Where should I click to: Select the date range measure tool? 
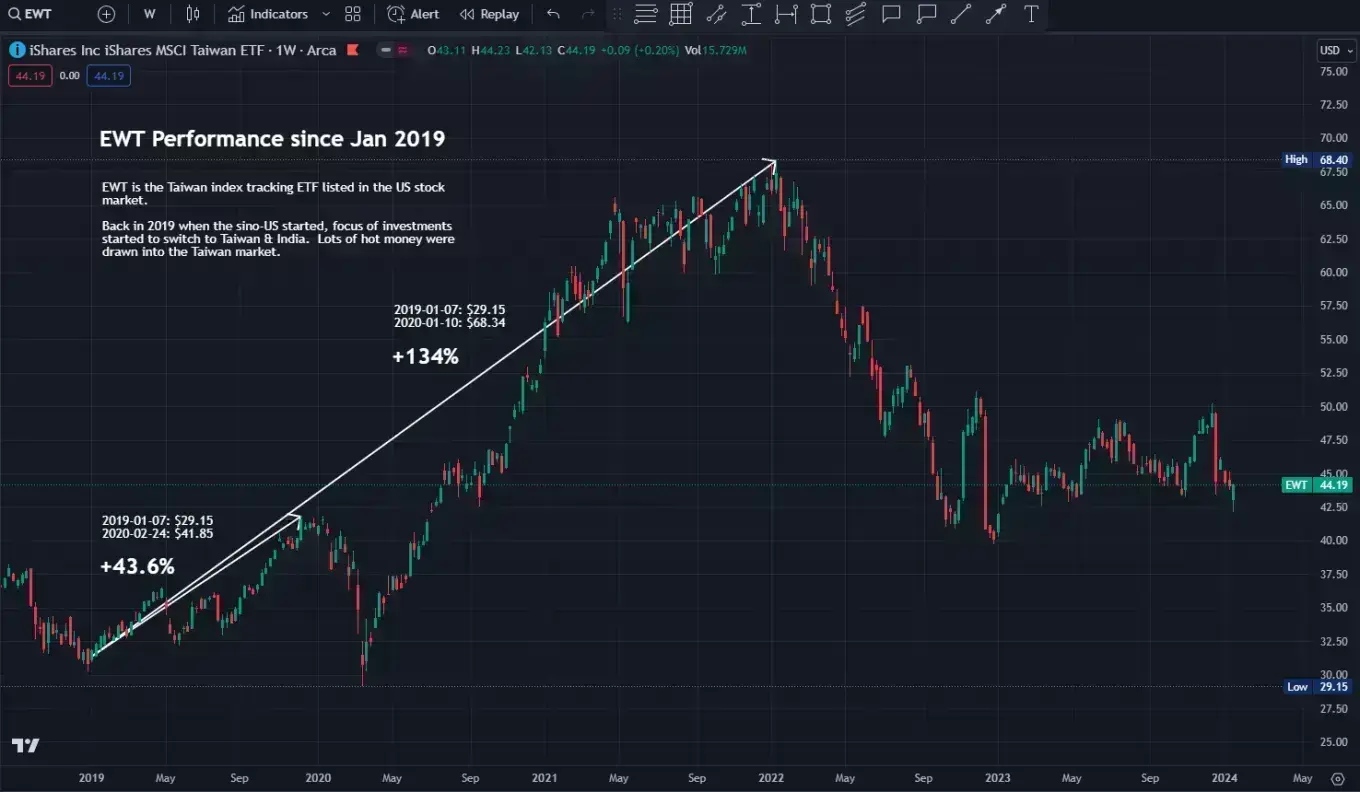(786, 14)
